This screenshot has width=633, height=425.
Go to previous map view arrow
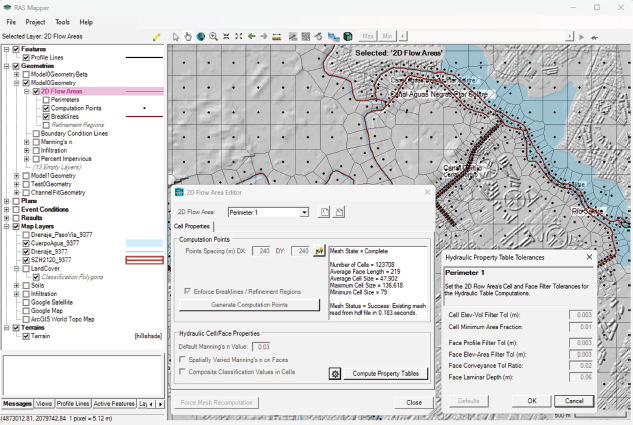coord(250,36)
